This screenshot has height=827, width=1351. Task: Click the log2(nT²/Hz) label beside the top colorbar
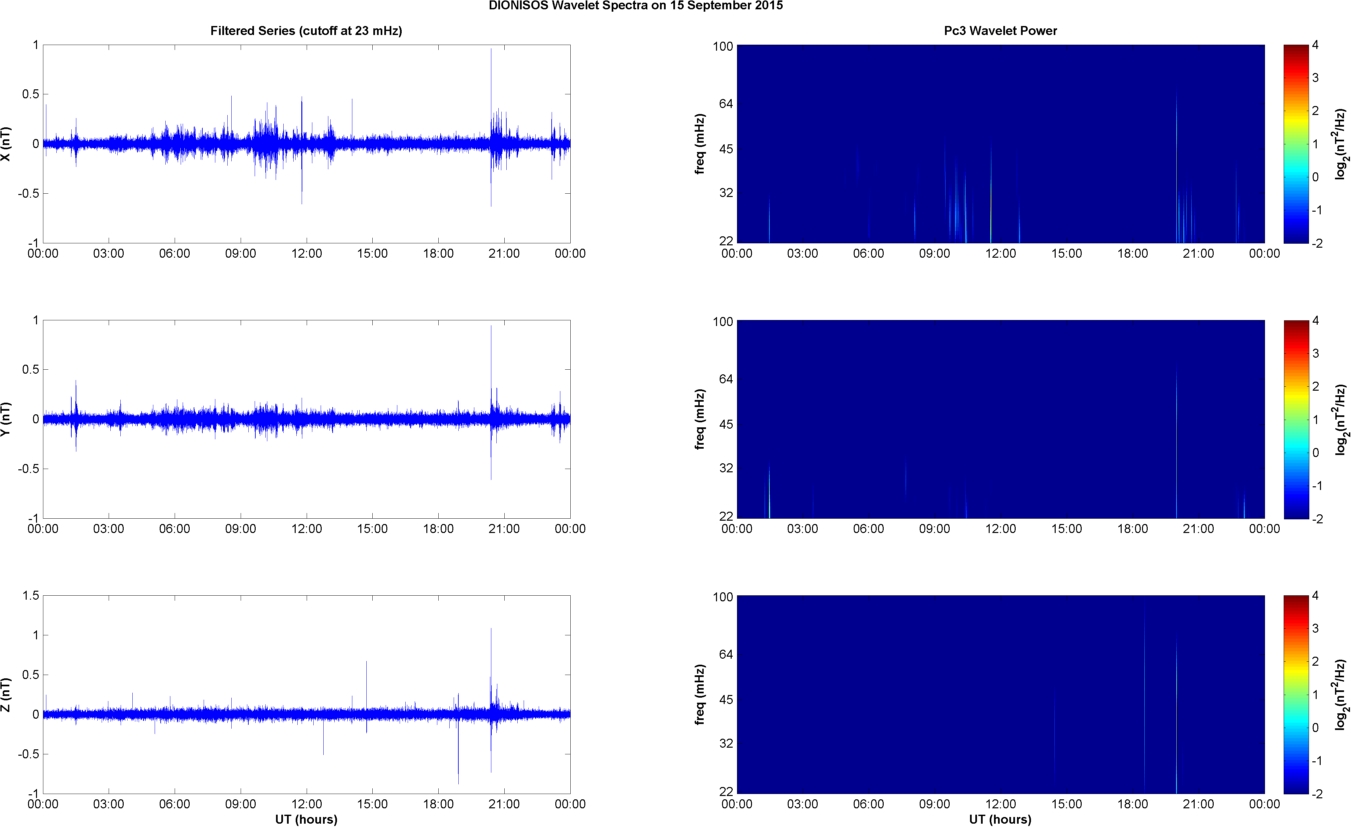point(1341,144)
